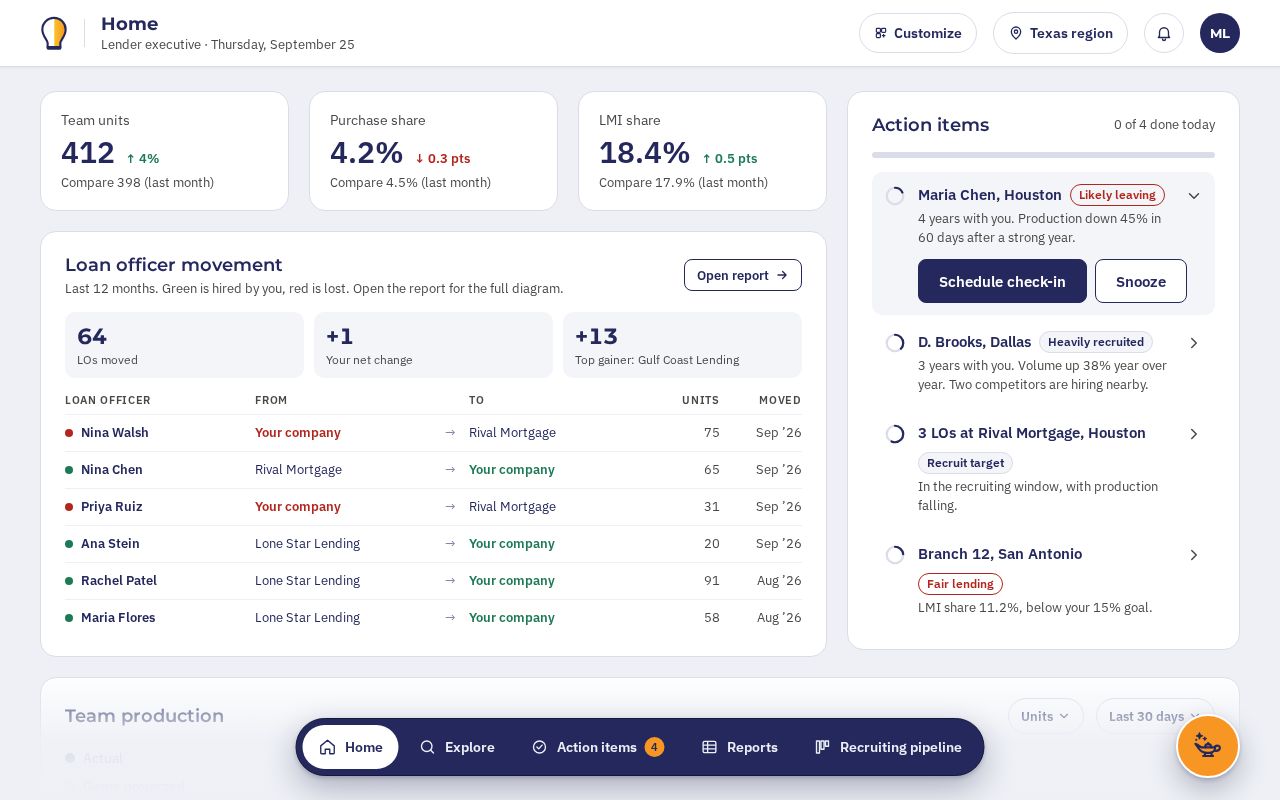Collapse the Maria Chen action item

(x=1193, y=196)
